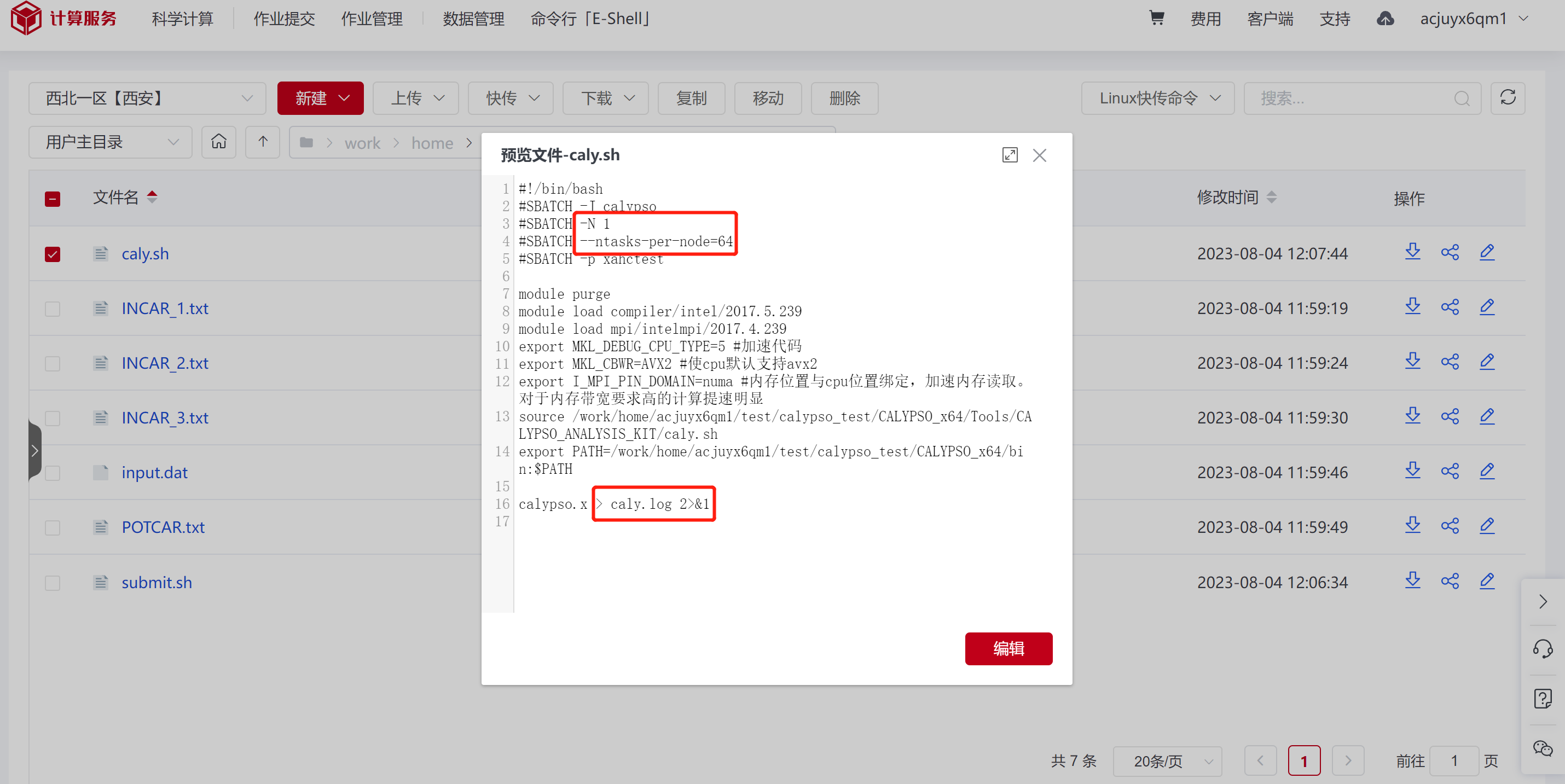Open the 新建 dropdown
The image size is (1565, 784).
321,98
